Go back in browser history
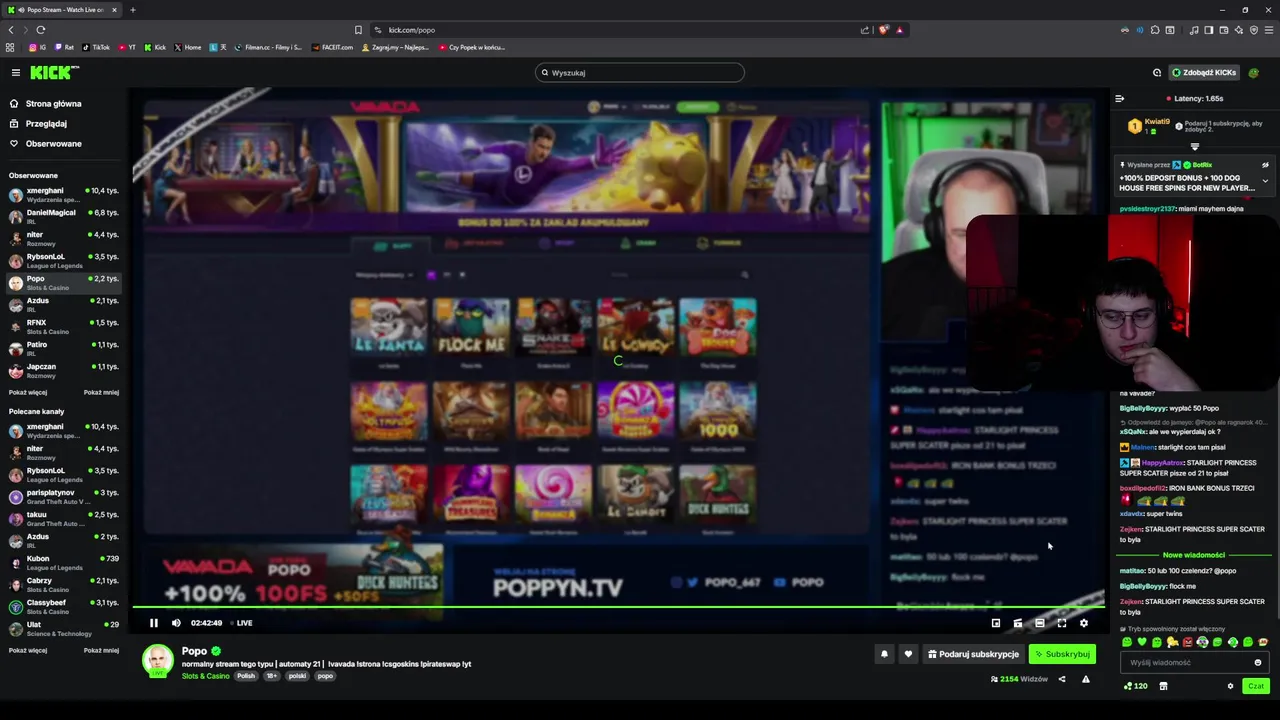The height and width of the screenshot is (720, 1280). [x=11, y=30]
